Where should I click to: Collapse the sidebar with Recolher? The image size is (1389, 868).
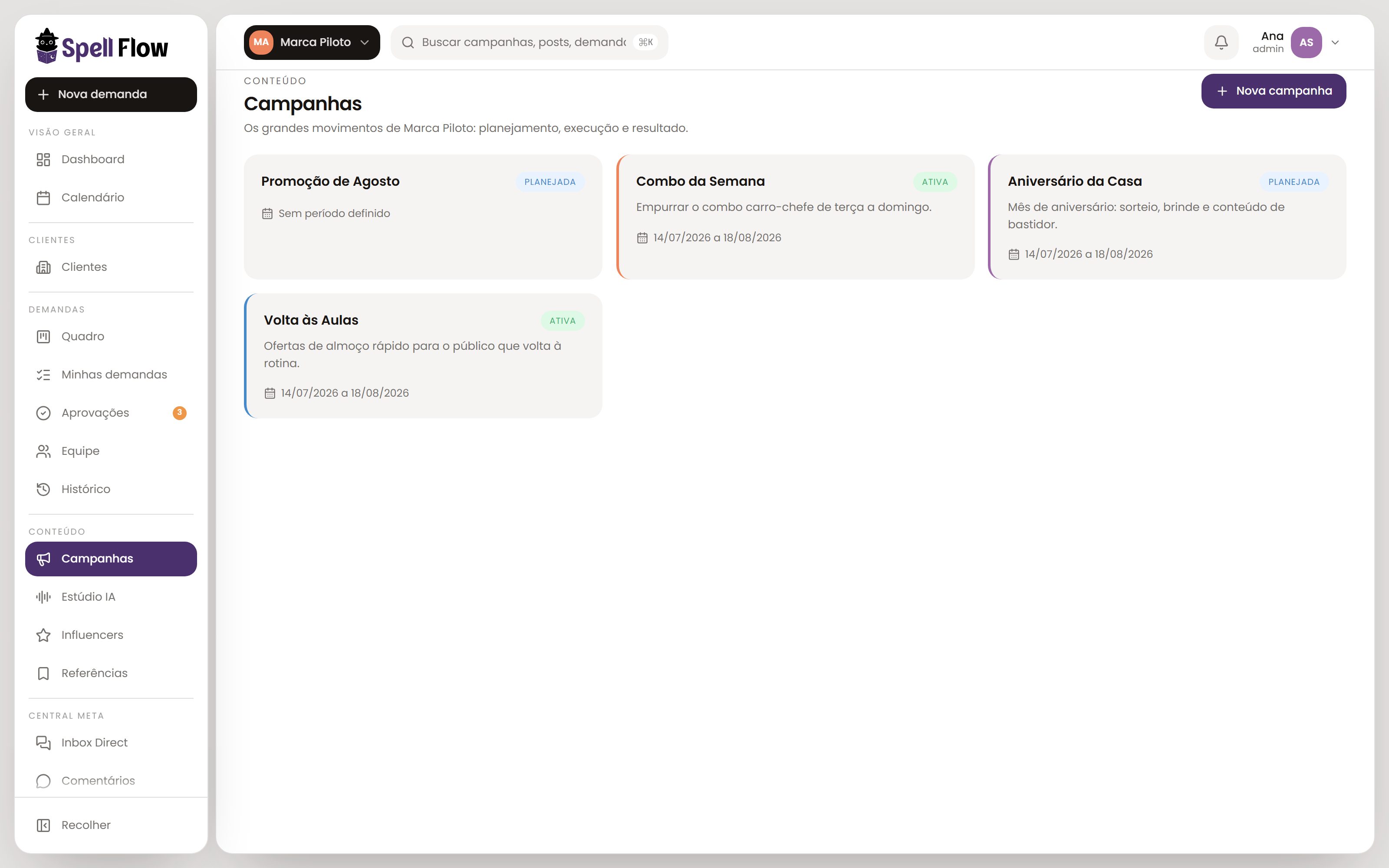pos(111,825)
